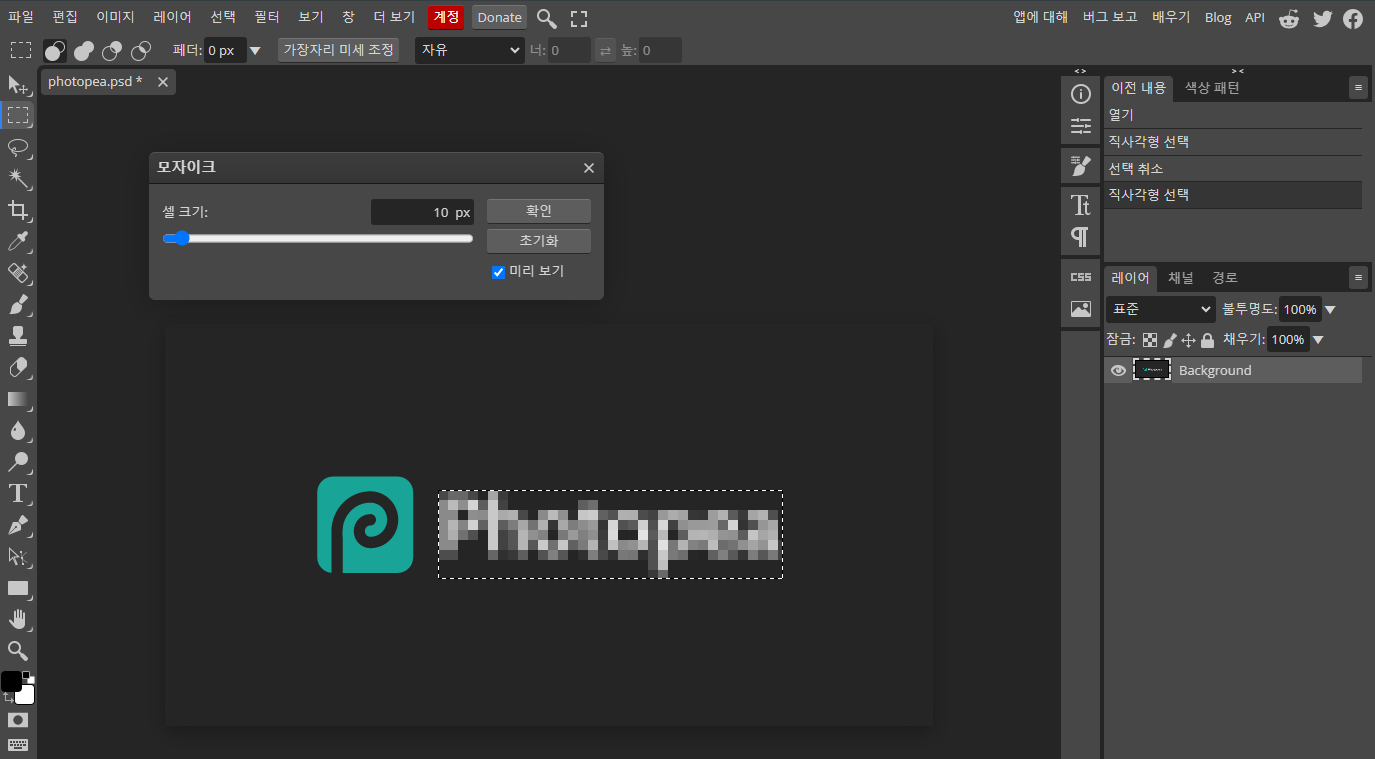This screenshot has width=1375, height=759.
Task: Click the search magnifier in menu bar
Action: [546, 18]
